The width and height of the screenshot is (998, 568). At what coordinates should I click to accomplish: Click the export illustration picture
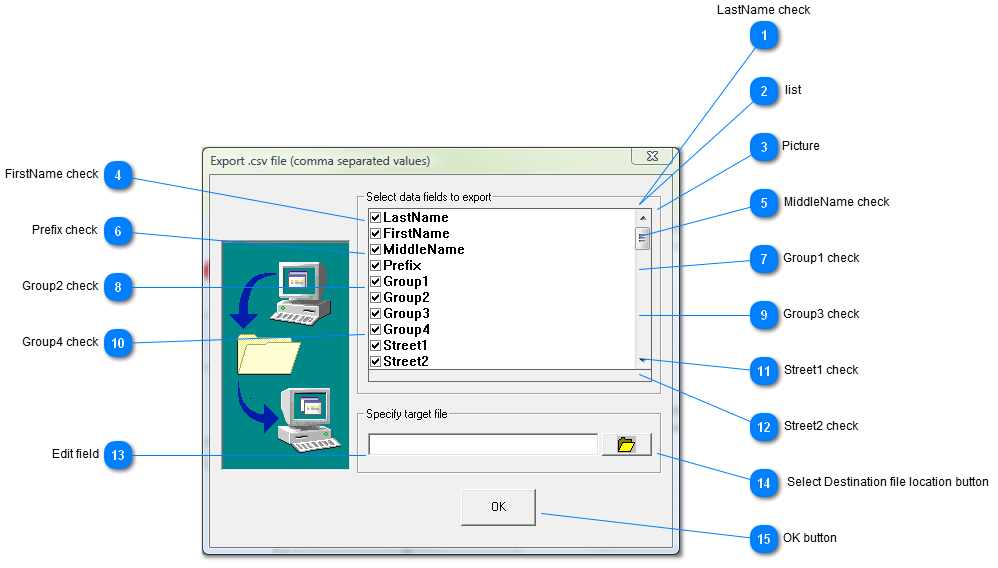pyautogui.click(x=285, y=355)
